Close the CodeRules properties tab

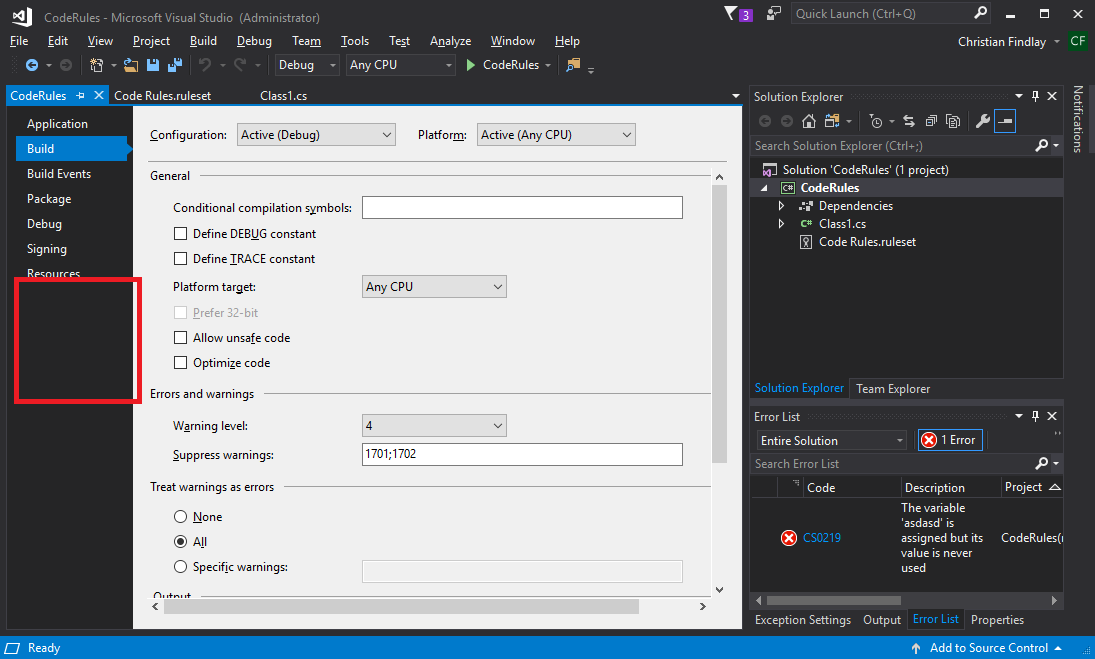98,96
